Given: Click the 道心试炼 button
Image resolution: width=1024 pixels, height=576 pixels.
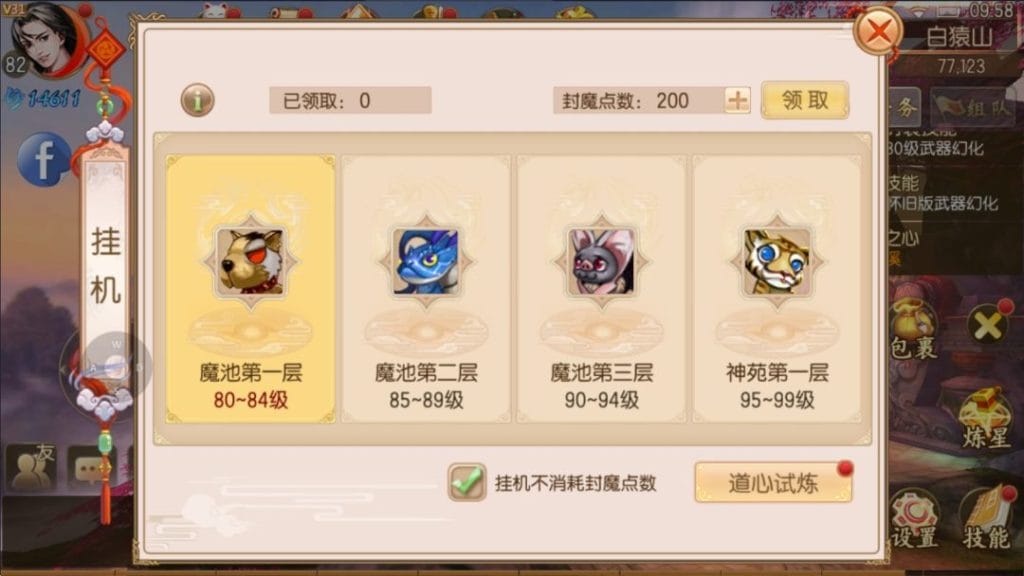Looking at the screenshot, I should pos(773,483).
